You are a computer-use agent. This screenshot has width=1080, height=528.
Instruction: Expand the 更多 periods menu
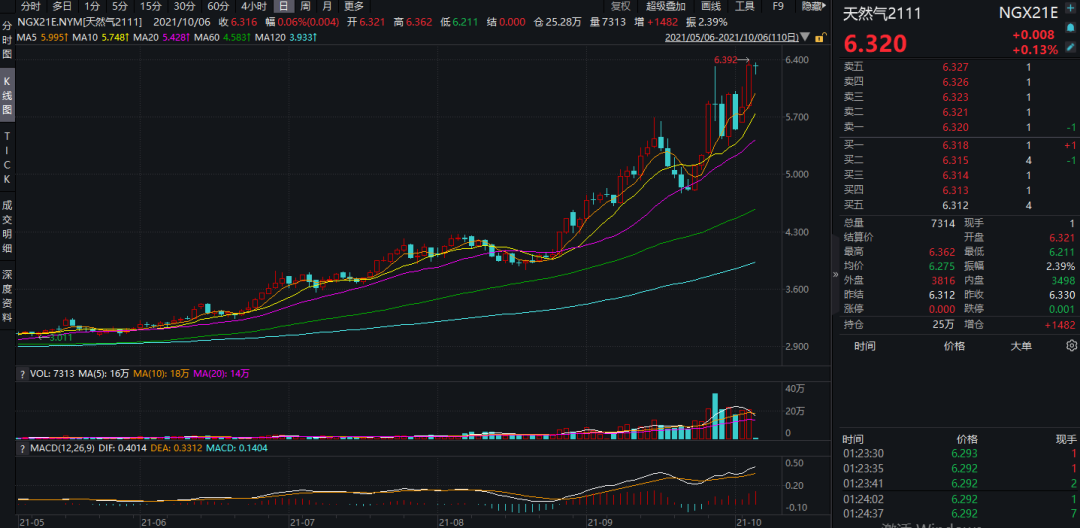coord(354,6)
